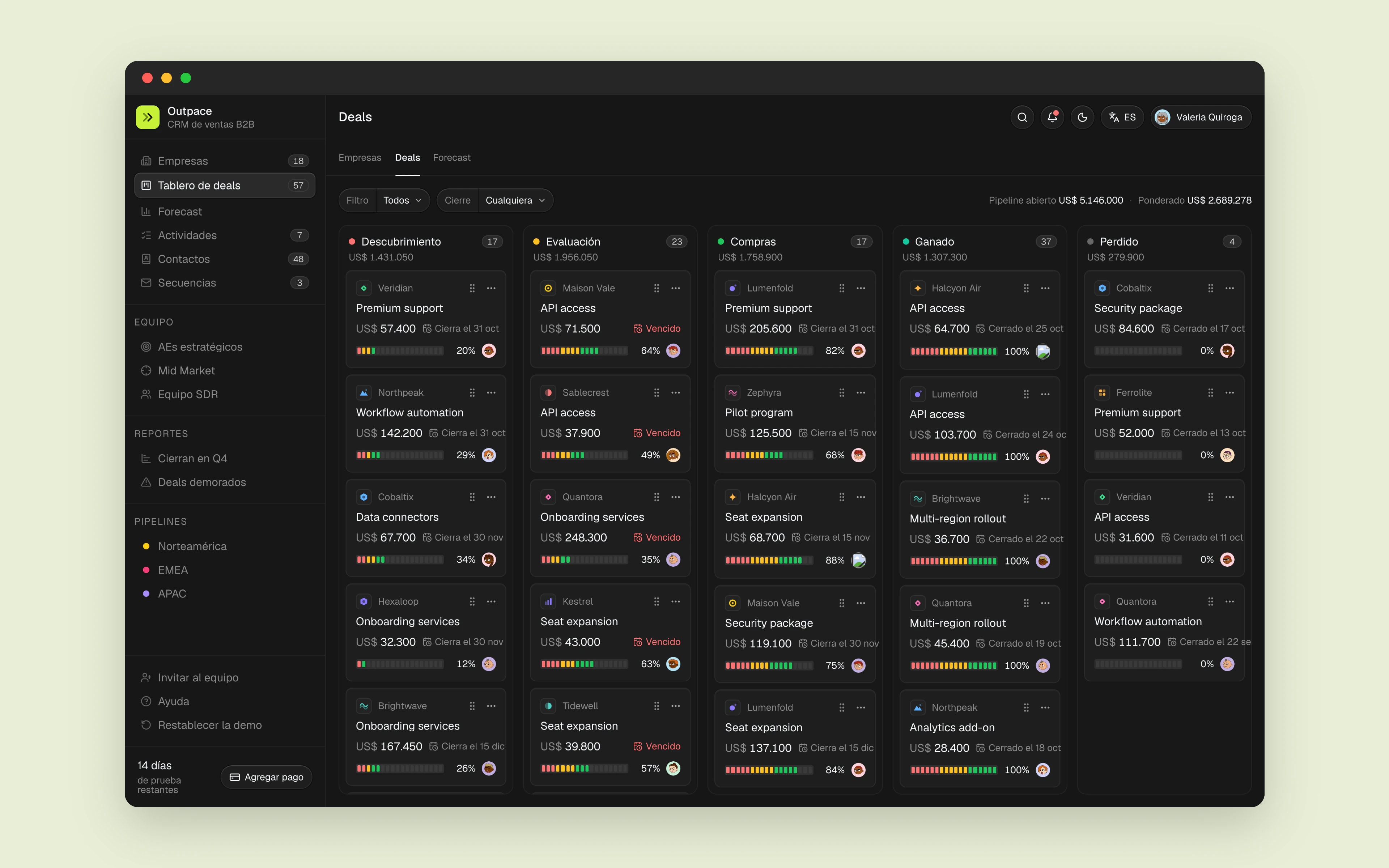This screenshot has width=1389, height=868.
Task: Open Valeria Quiroga profile menu
Action: click(x=1201, y=117)
